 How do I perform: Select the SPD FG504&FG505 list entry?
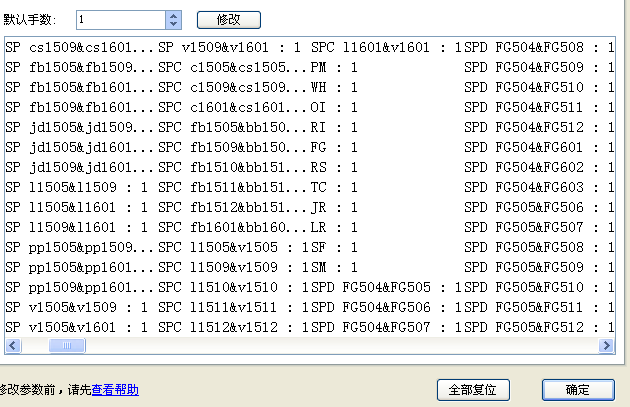coord(385,286)
